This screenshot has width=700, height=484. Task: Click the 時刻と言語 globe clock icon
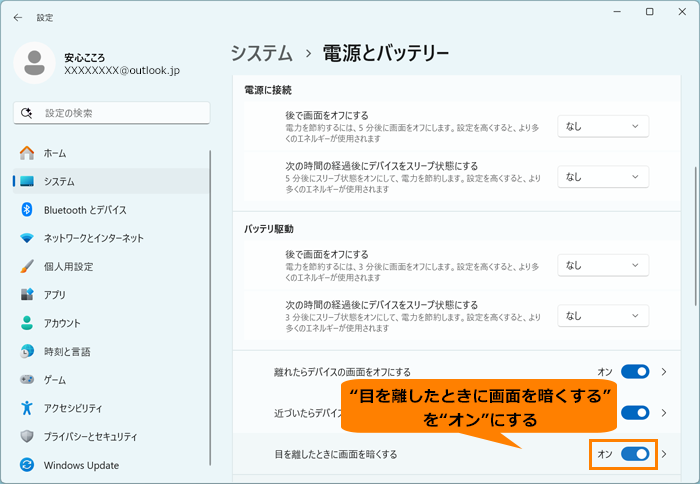coord(27,351)
